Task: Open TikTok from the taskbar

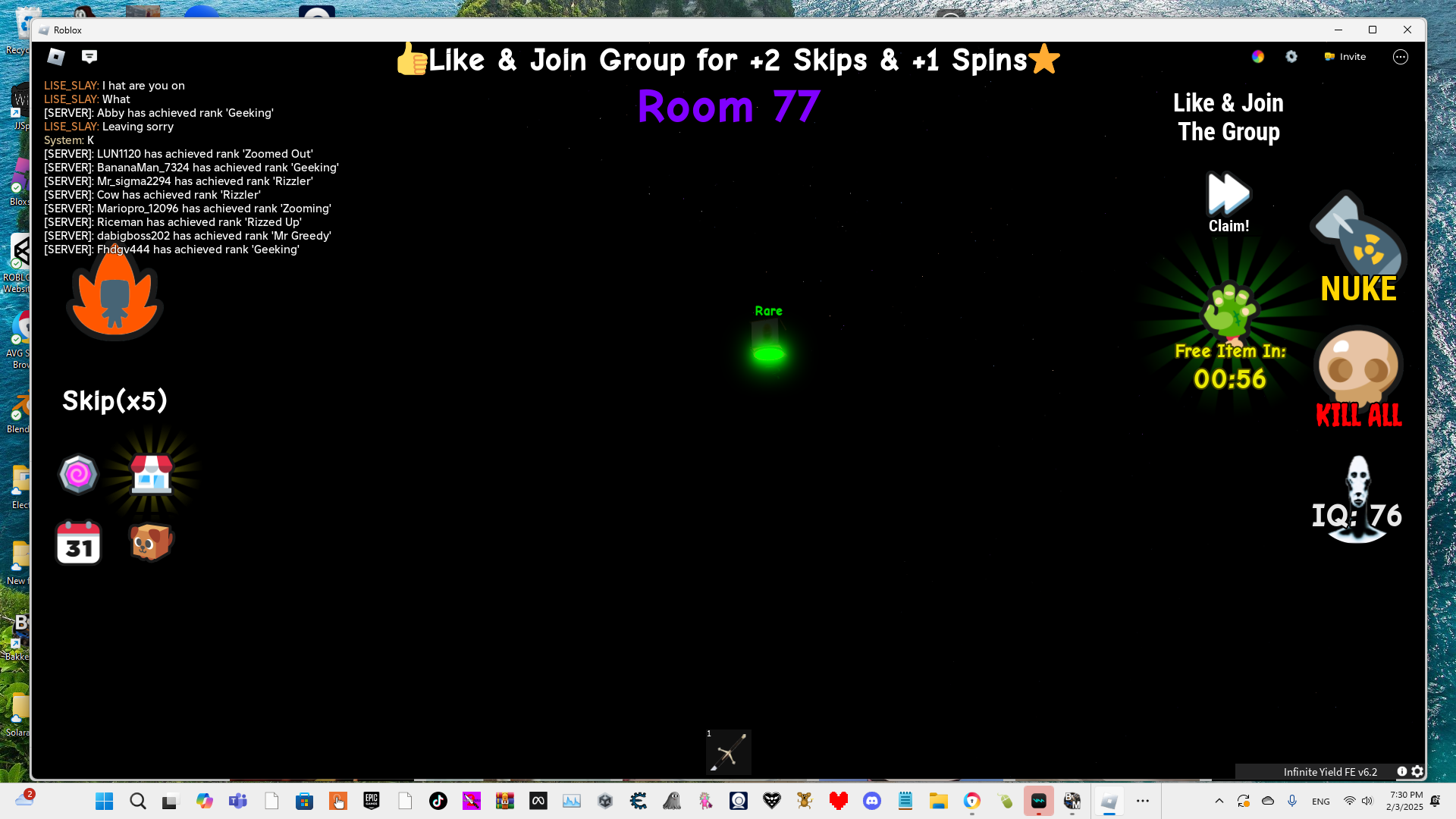Action: (x=438, y=801)
